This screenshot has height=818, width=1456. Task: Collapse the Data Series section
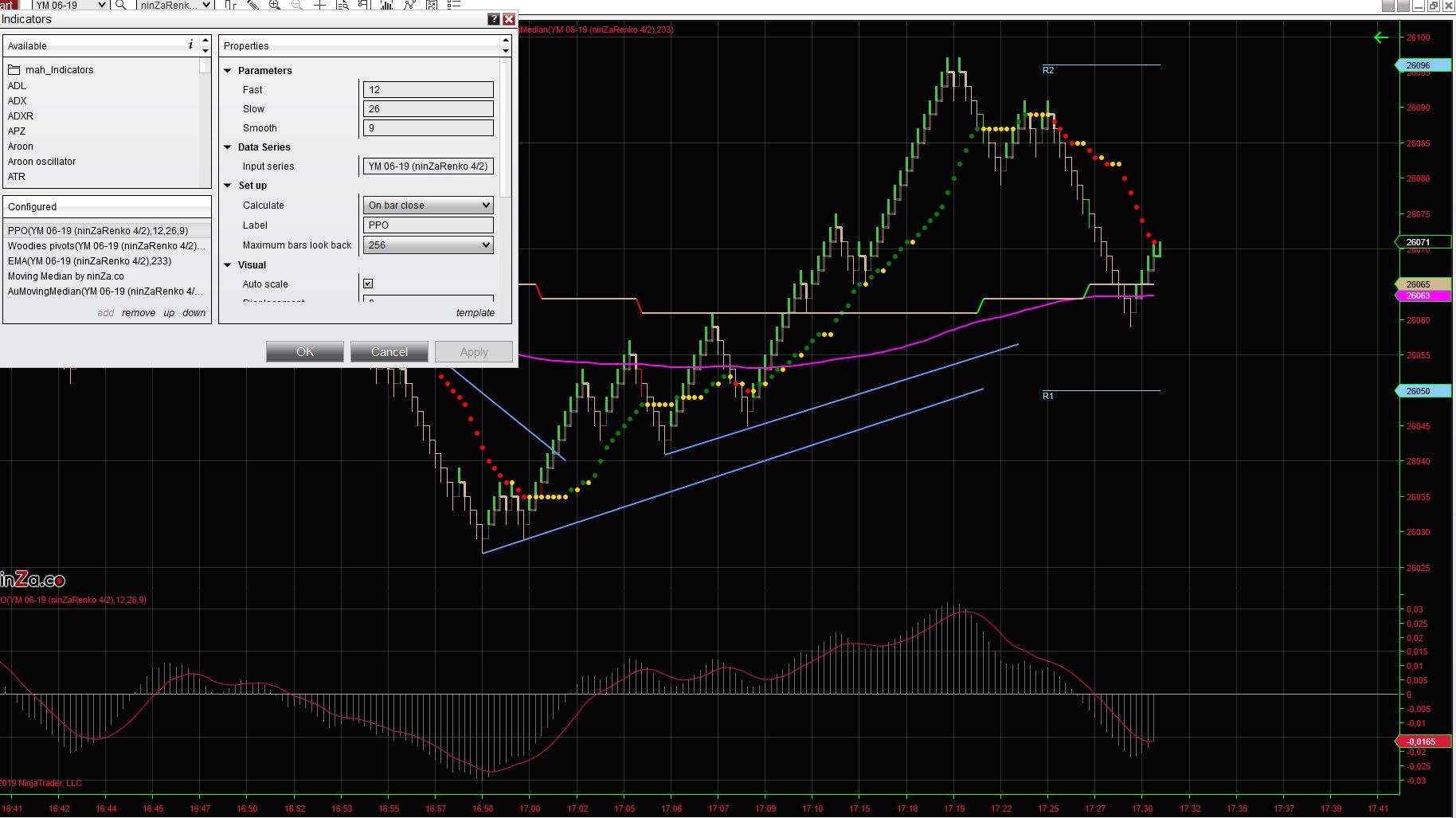coord(228,147)
